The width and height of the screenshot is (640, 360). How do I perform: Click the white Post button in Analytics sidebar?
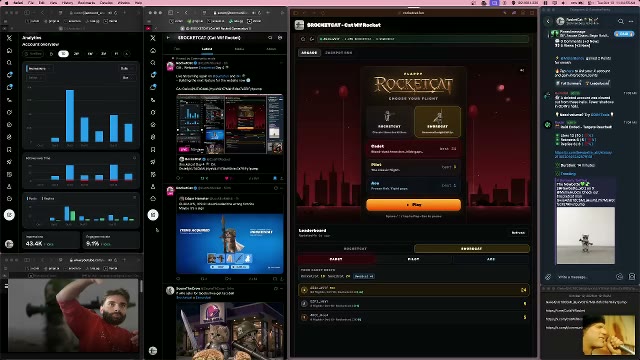[9, 215]
